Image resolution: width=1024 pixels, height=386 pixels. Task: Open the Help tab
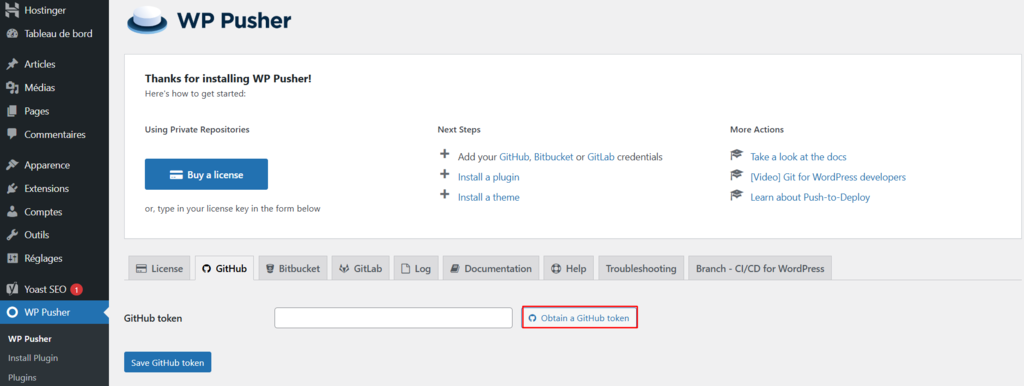(568, 268)
